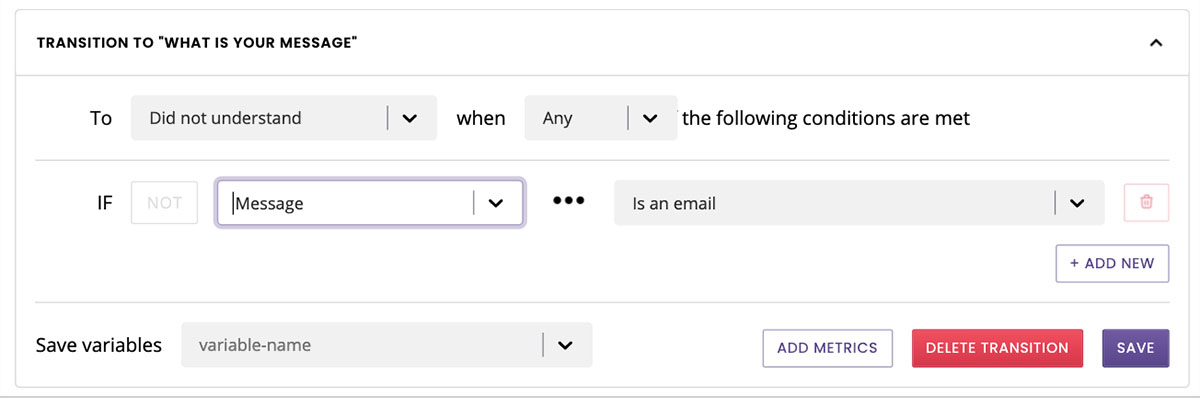The width and height of the screenshot is (1200, 398).
Task: Click the variable-name input field
Action: tap(363, 345)
